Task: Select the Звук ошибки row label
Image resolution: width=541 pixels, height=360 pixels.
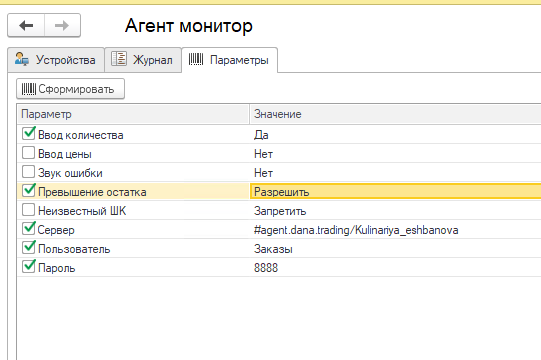Action: [x=70, y=173]
